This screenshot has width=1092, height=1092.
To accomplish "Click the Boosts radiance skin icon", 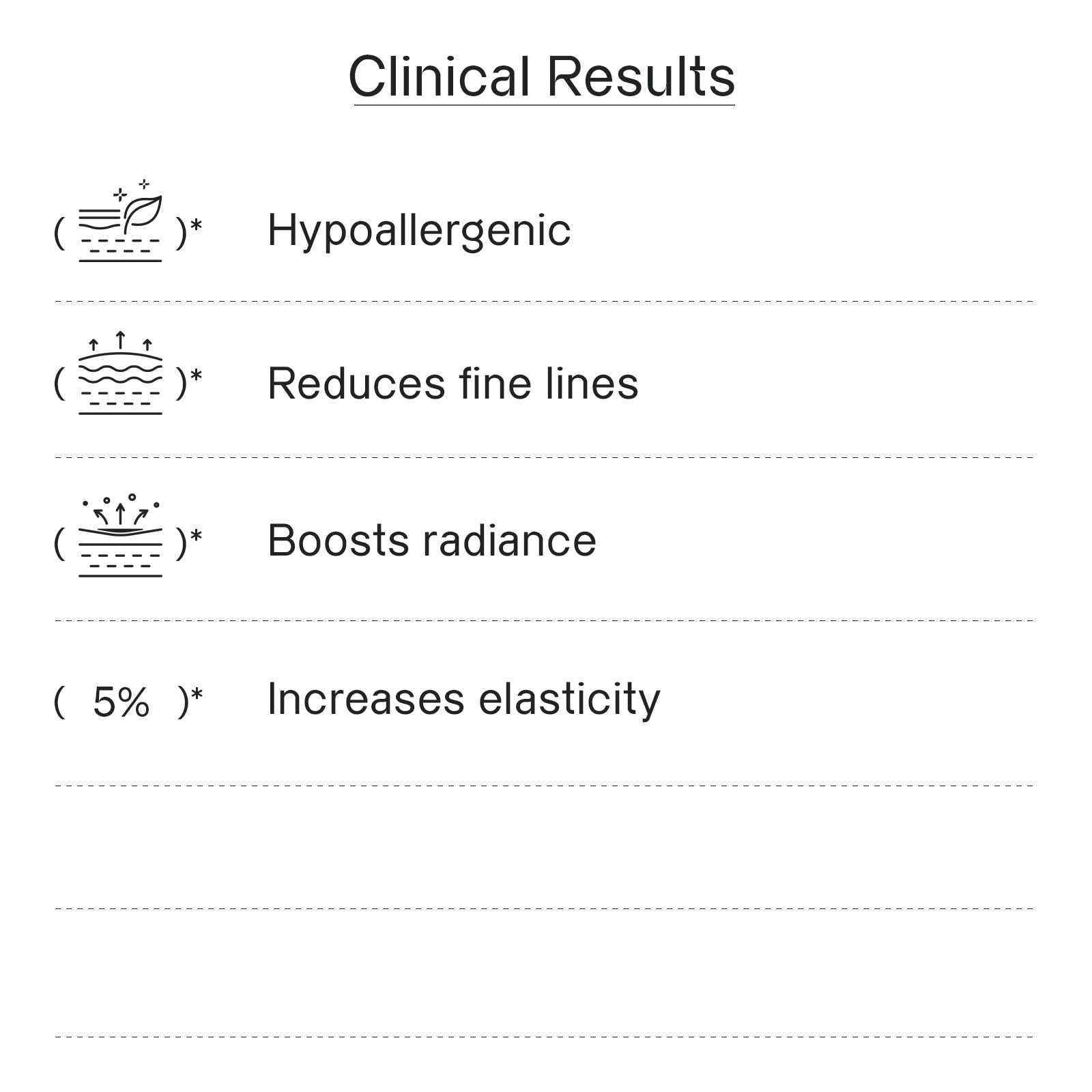I will pyautogui.click(x=121, y=536).
